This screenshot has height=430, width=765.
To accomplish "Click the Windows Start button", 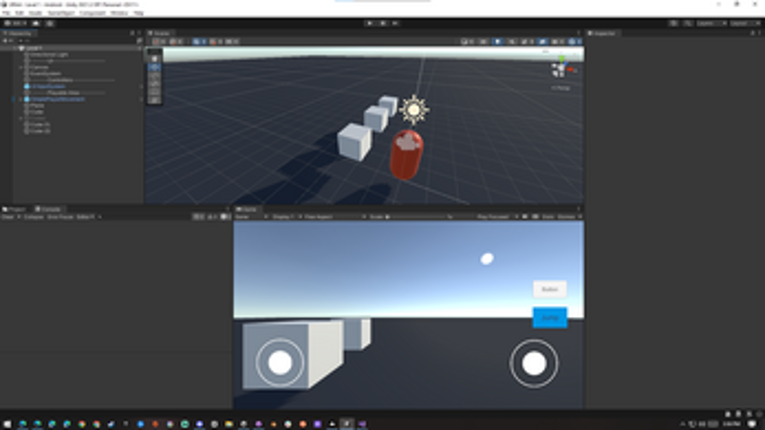I will pos(7,424).
